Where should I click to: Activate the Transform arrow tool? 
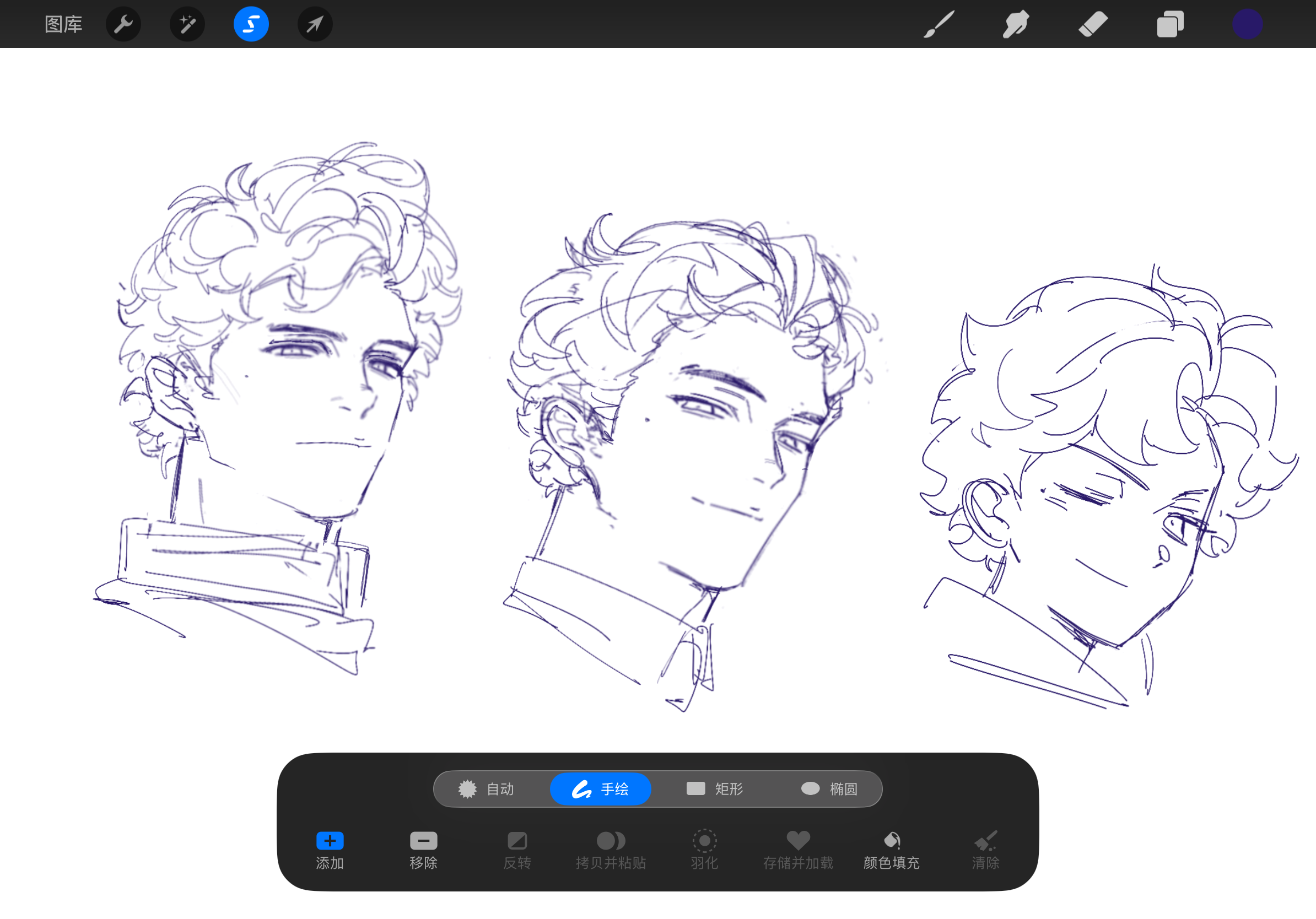[x=315, y=24]
